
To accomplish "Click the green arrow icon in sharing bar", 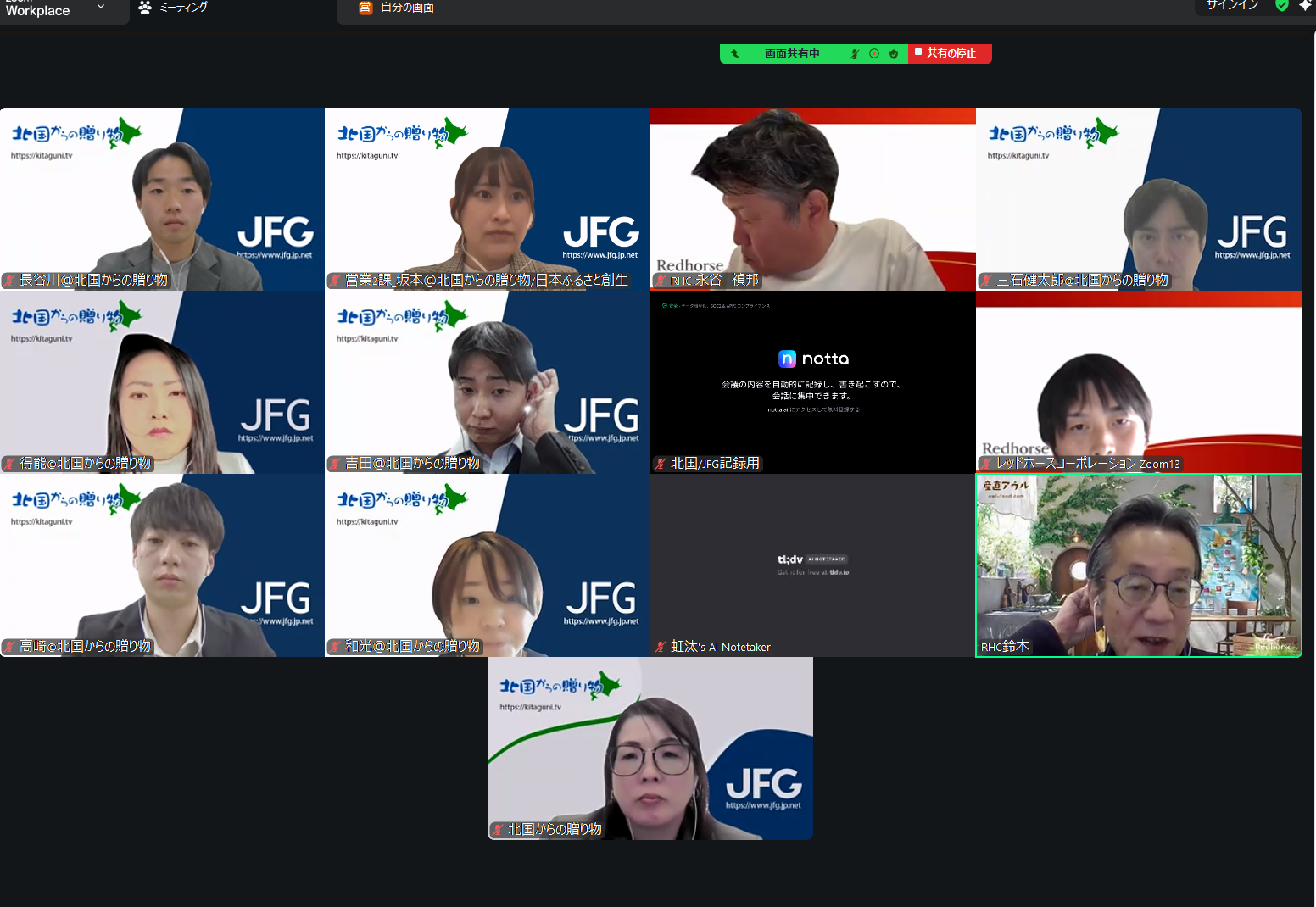I will 735,53.
